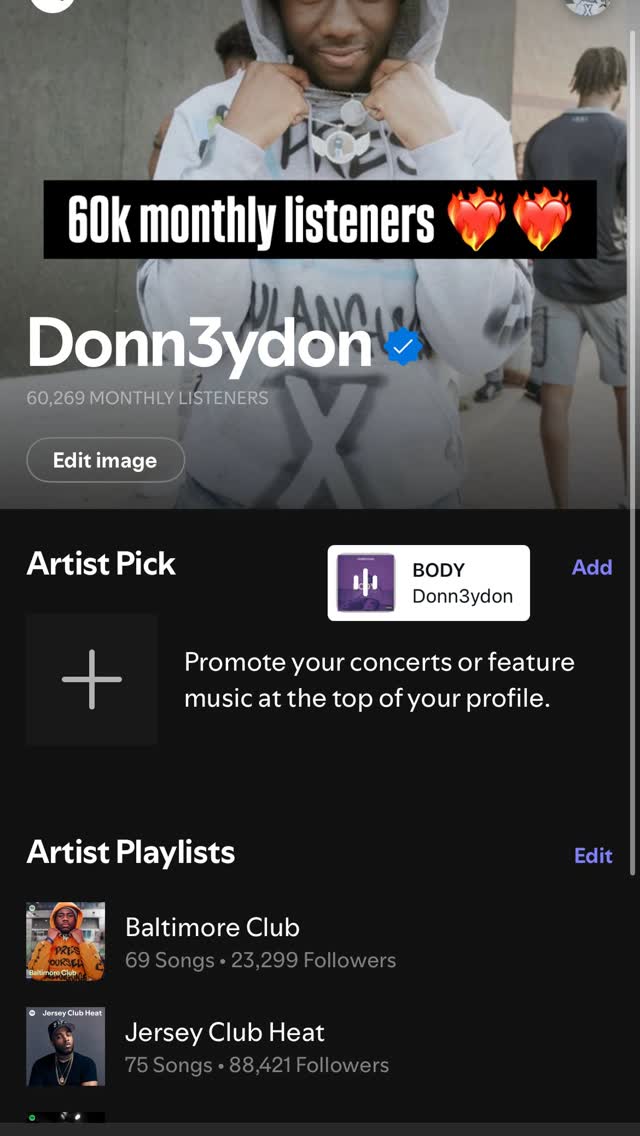This screenshot has height=1136, width=640.
Task: Click the blue verified badge next to Donn3ydon
Action: click(x=402, y=347)
